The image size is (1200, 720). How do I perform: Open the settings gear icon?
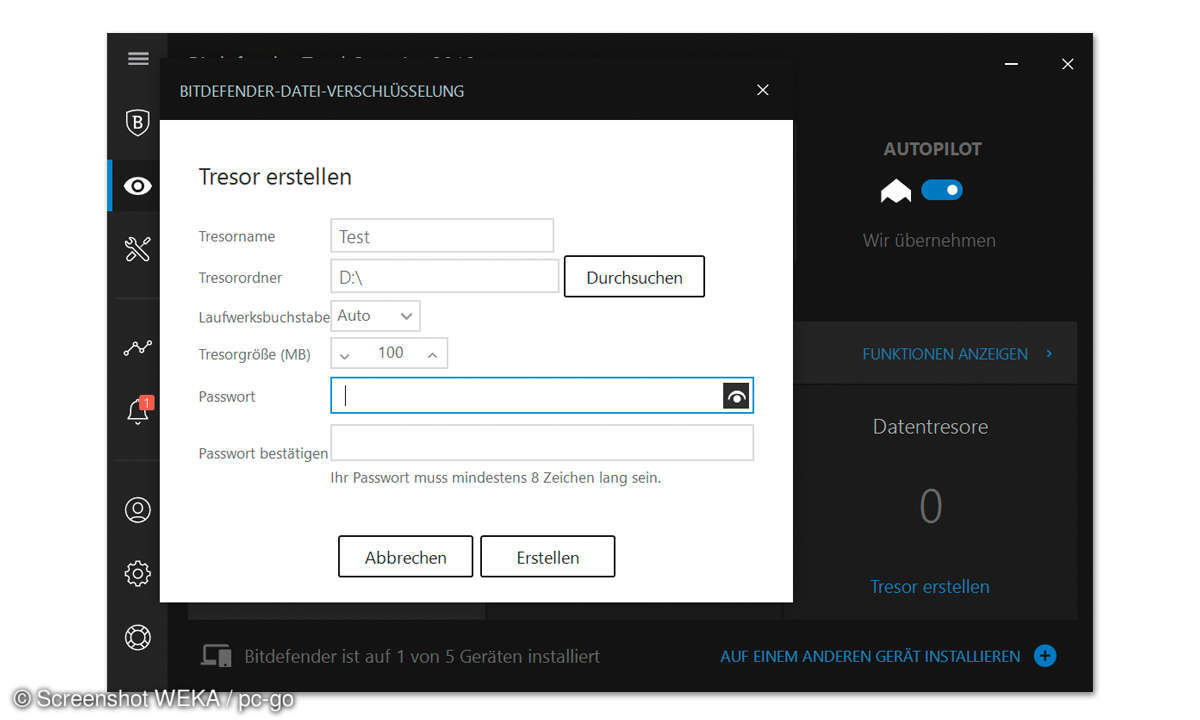pos(138,573)
